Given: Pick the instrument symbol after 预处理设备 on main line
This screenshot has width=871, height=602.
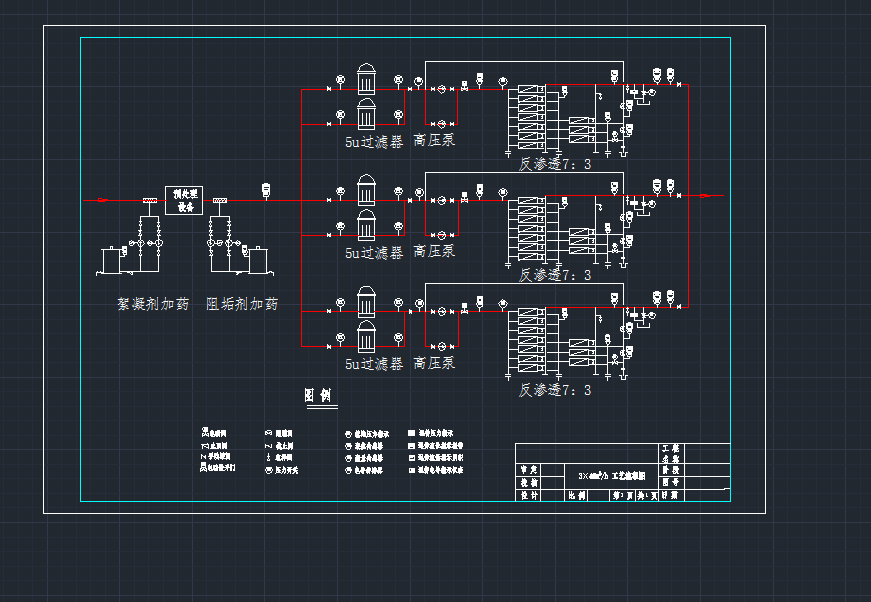Looking at the screenshot, I should (x=266, y=189).
